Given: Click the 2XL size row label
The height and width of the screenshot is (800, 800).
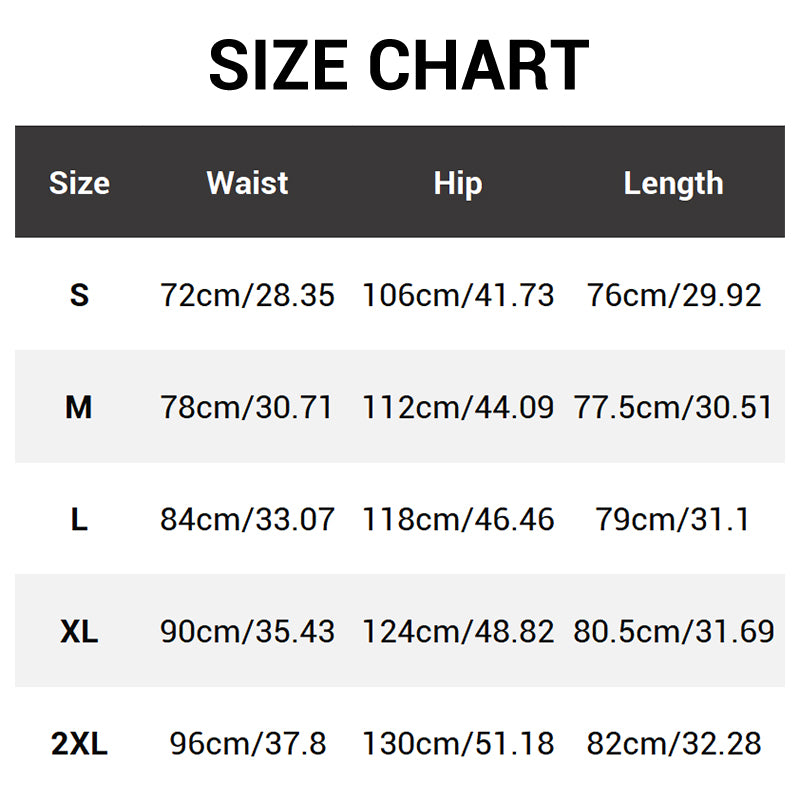Looking at the screenshot, I should click(x=79, y=743).
